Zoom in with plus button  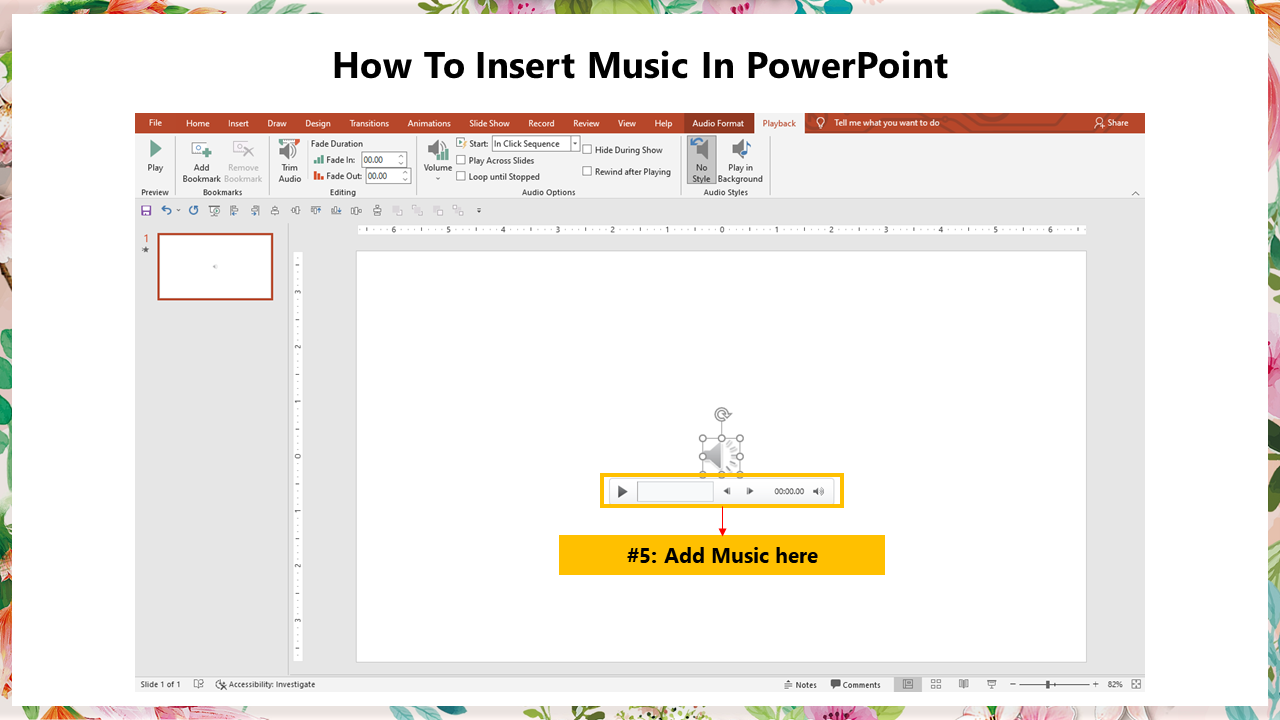[x=1096, y=684]
